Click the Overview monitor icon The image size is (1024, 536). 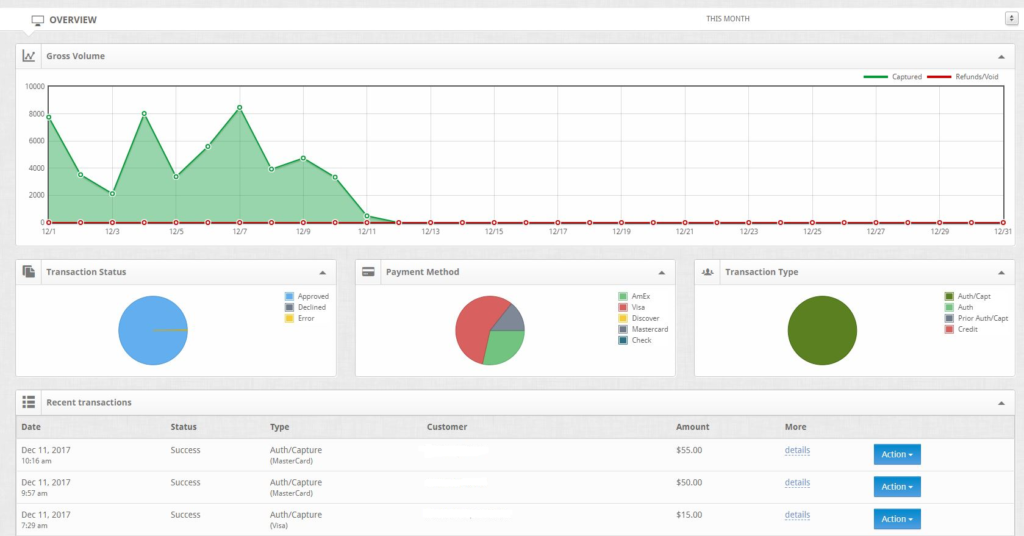pos(37,20)
